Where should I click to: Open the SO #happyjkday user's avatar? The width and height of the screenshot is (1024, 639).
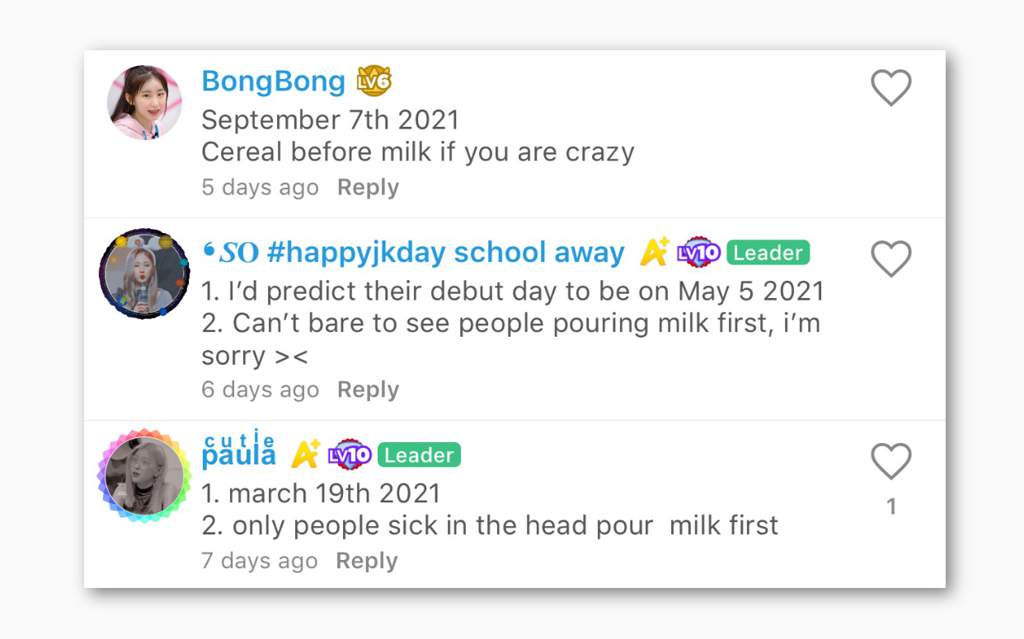[x=144, y=274]
